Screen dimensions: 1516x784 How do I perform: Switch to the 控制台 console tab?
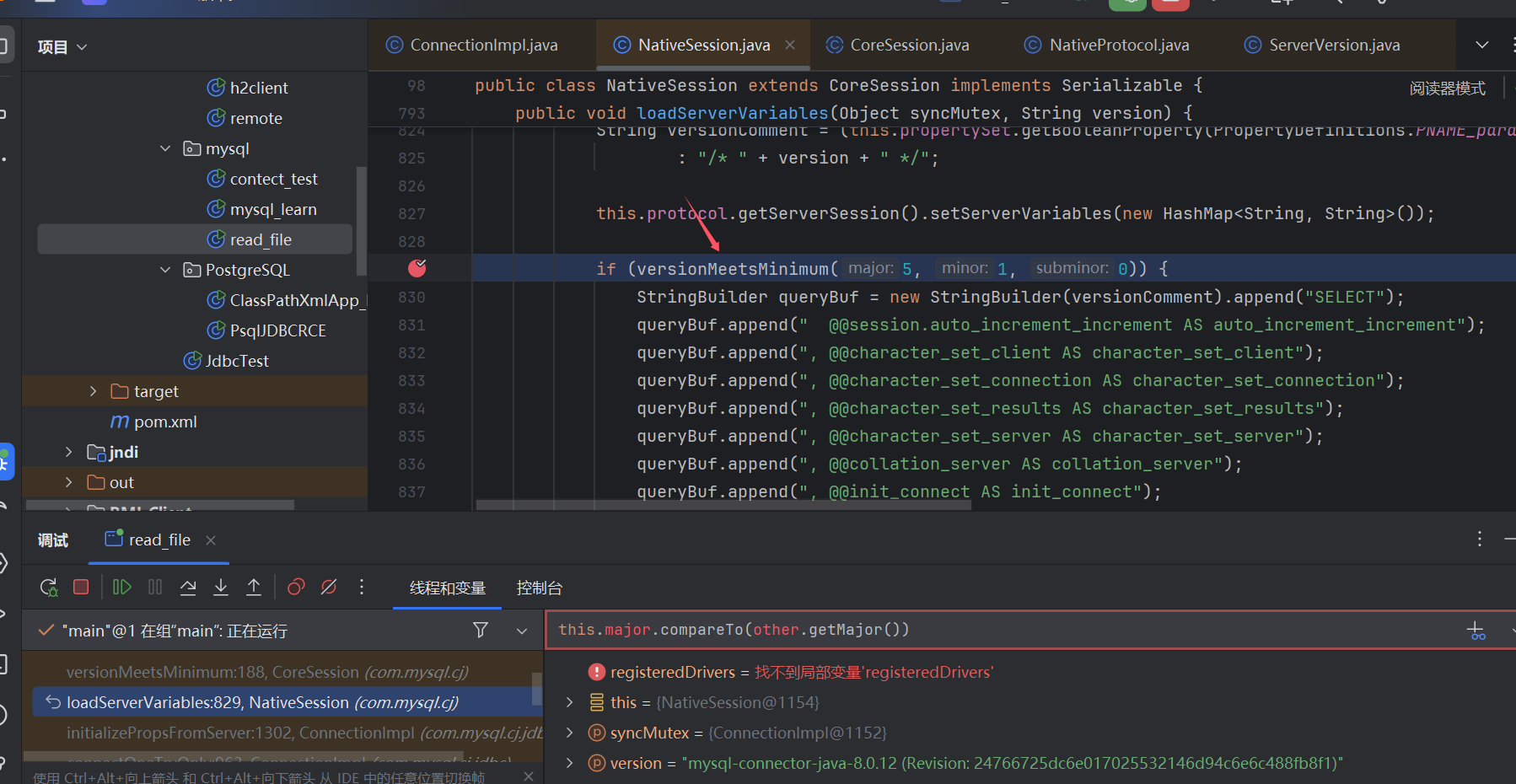540,588
